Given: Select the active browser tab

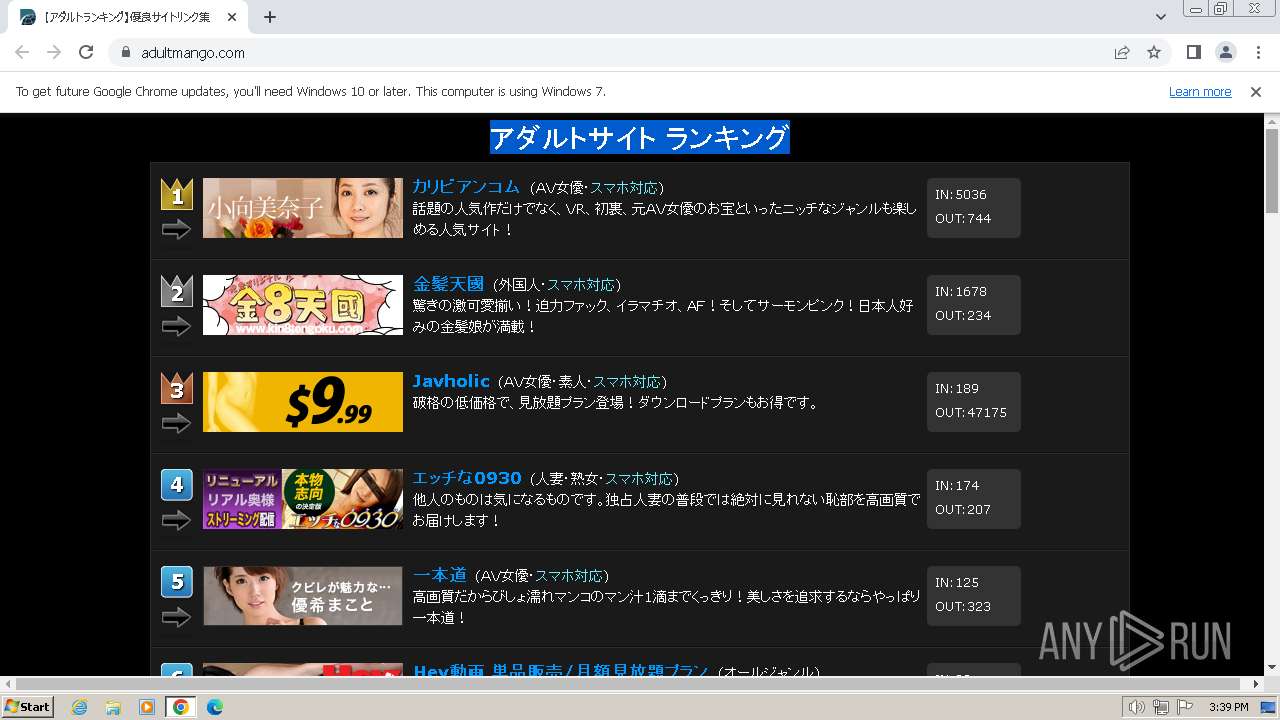Looking at the screenshot, I should 127,17.
